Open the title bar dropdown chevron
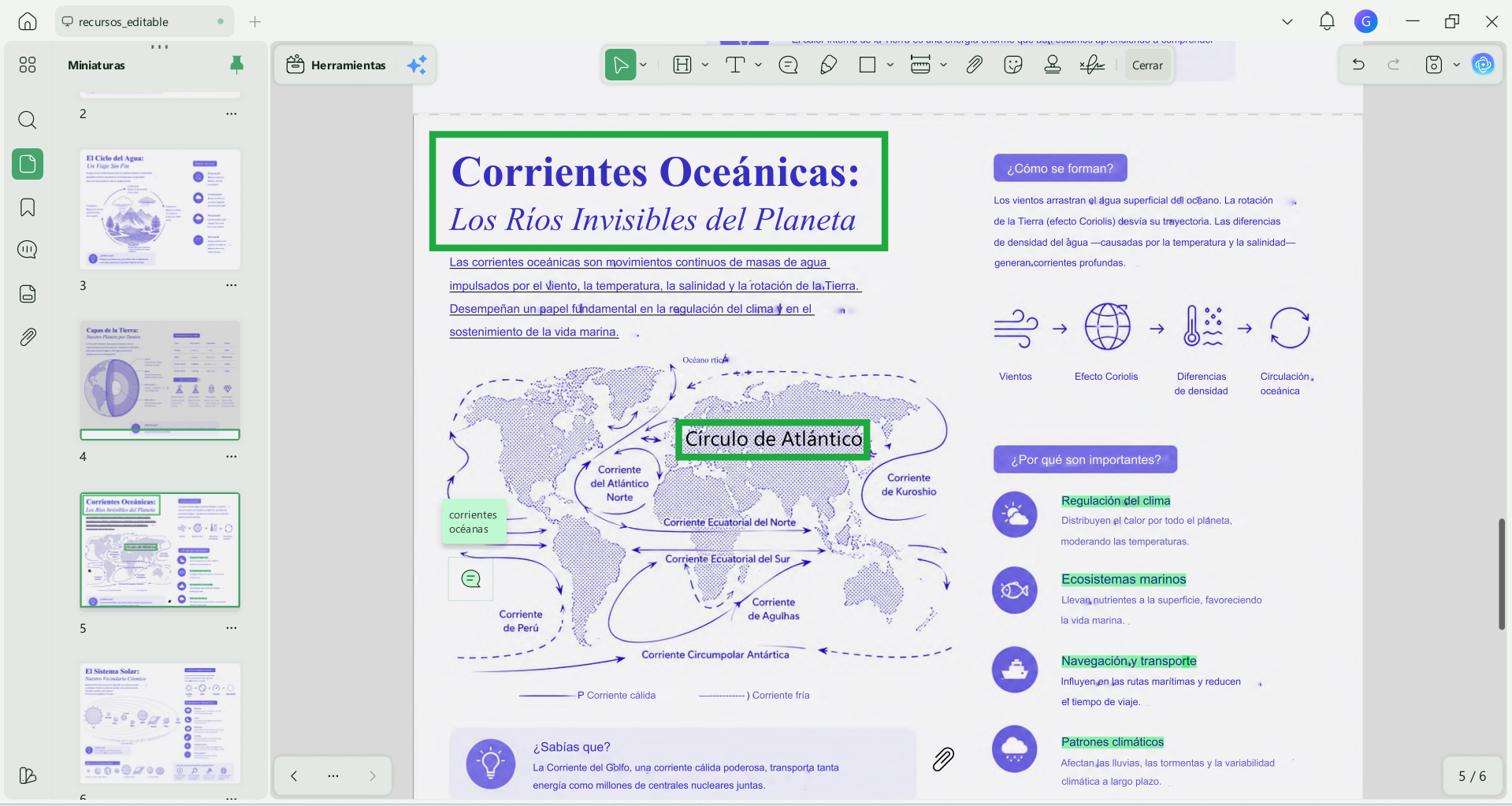 1287,21
